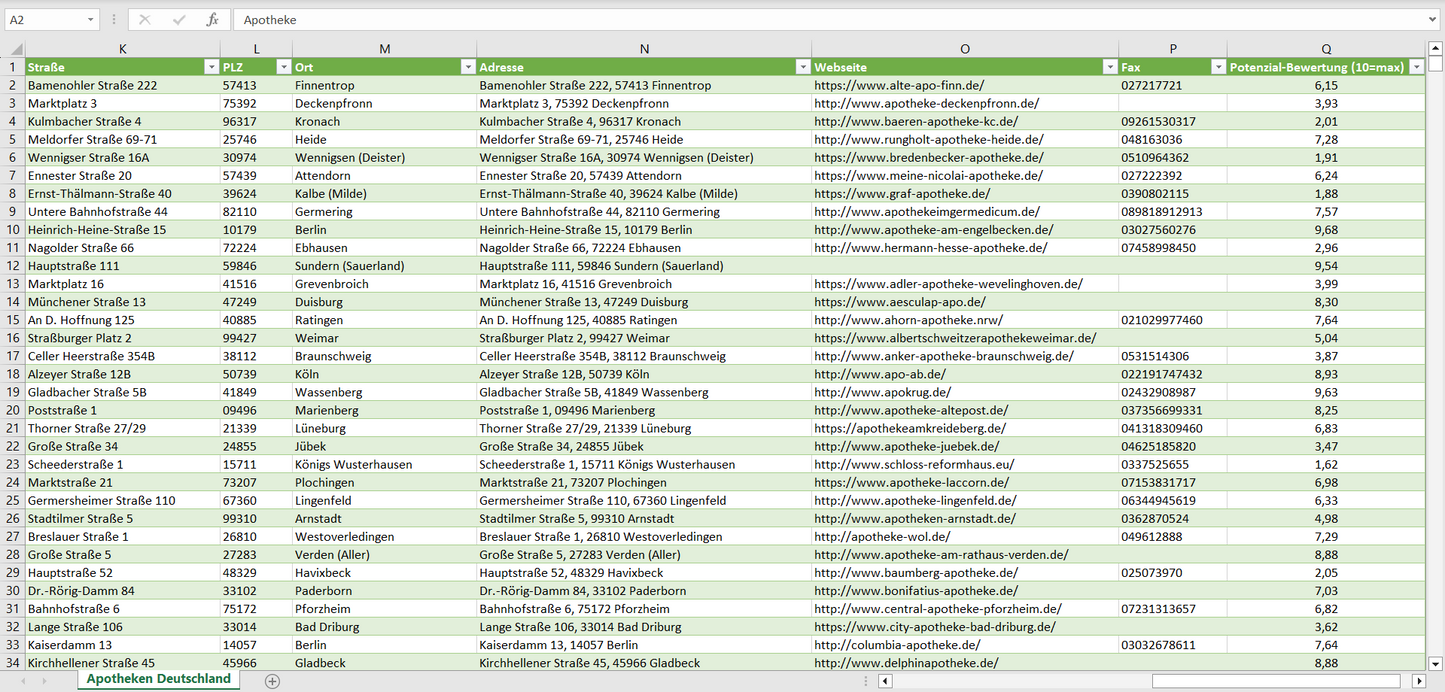The image size is (1445, 692).
Task: Click the apotheke-wol.de link cell
Action: point(883,537)
